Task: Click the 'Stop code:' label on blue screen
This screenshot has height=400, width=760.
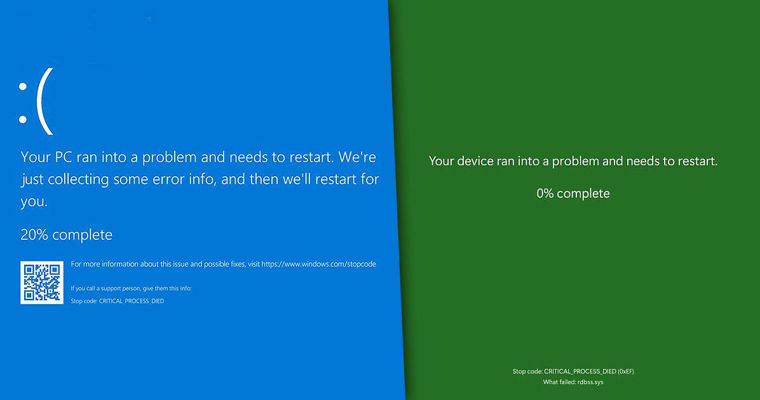Action: point(83,300)
